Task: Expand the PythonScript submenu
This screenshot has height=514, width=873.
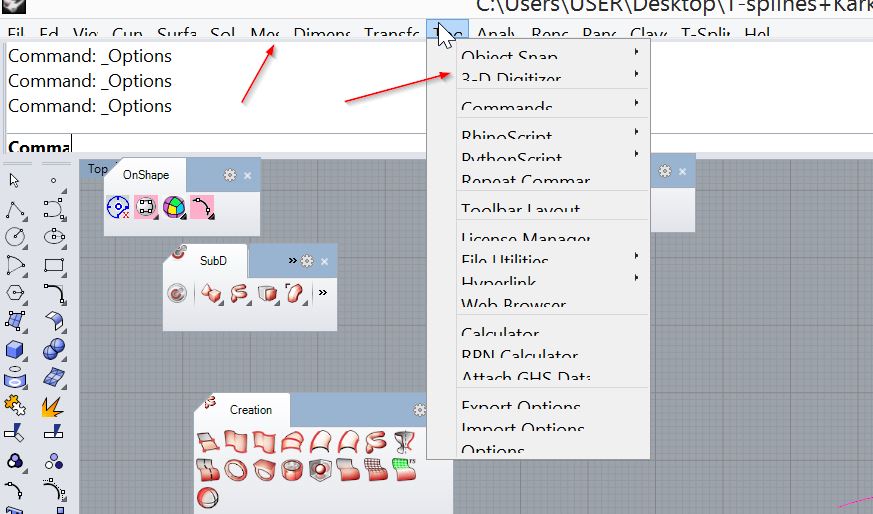Action: (x=553, y=154)
